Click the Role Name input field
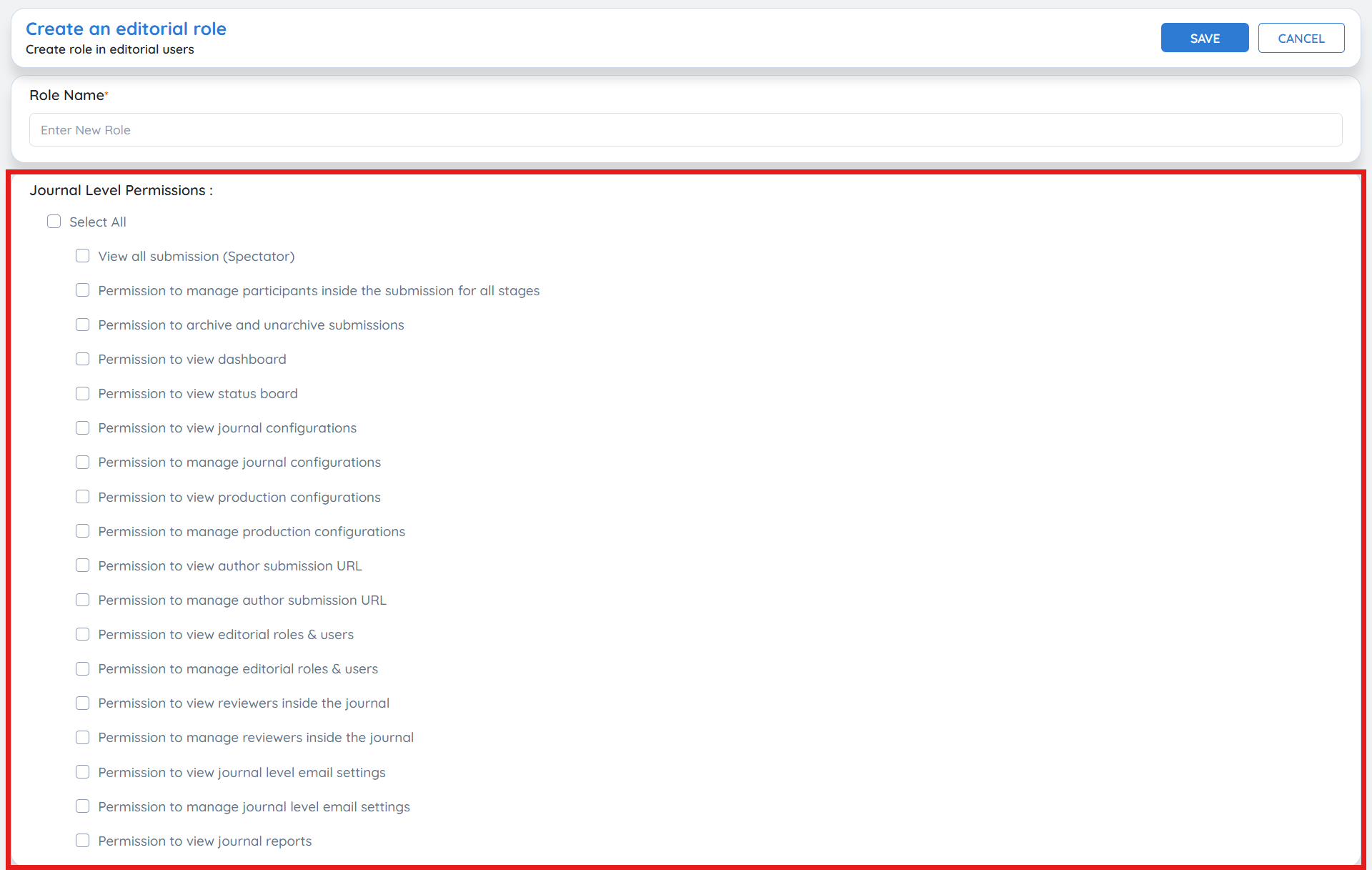Viewport: 1372px width, 870px height. coord(685,130)
